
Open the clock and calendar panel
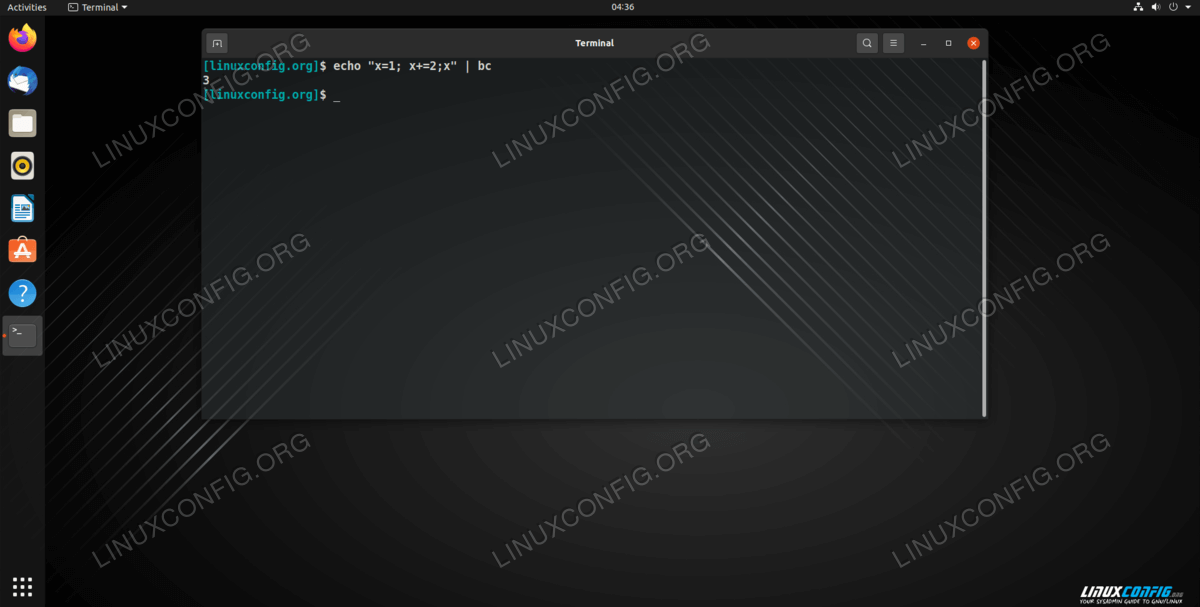point(622,7)
